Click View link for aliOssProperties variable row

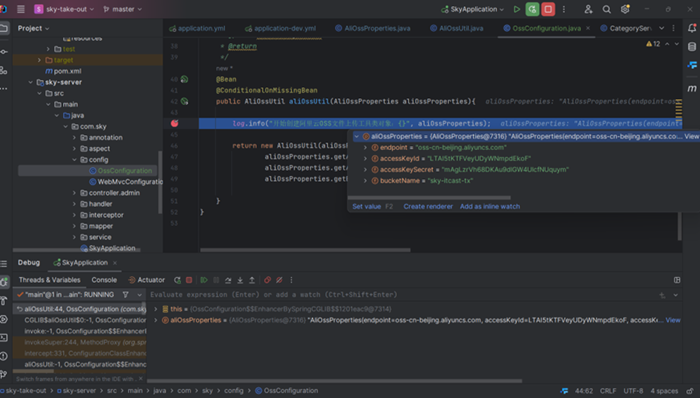point(673,320)
